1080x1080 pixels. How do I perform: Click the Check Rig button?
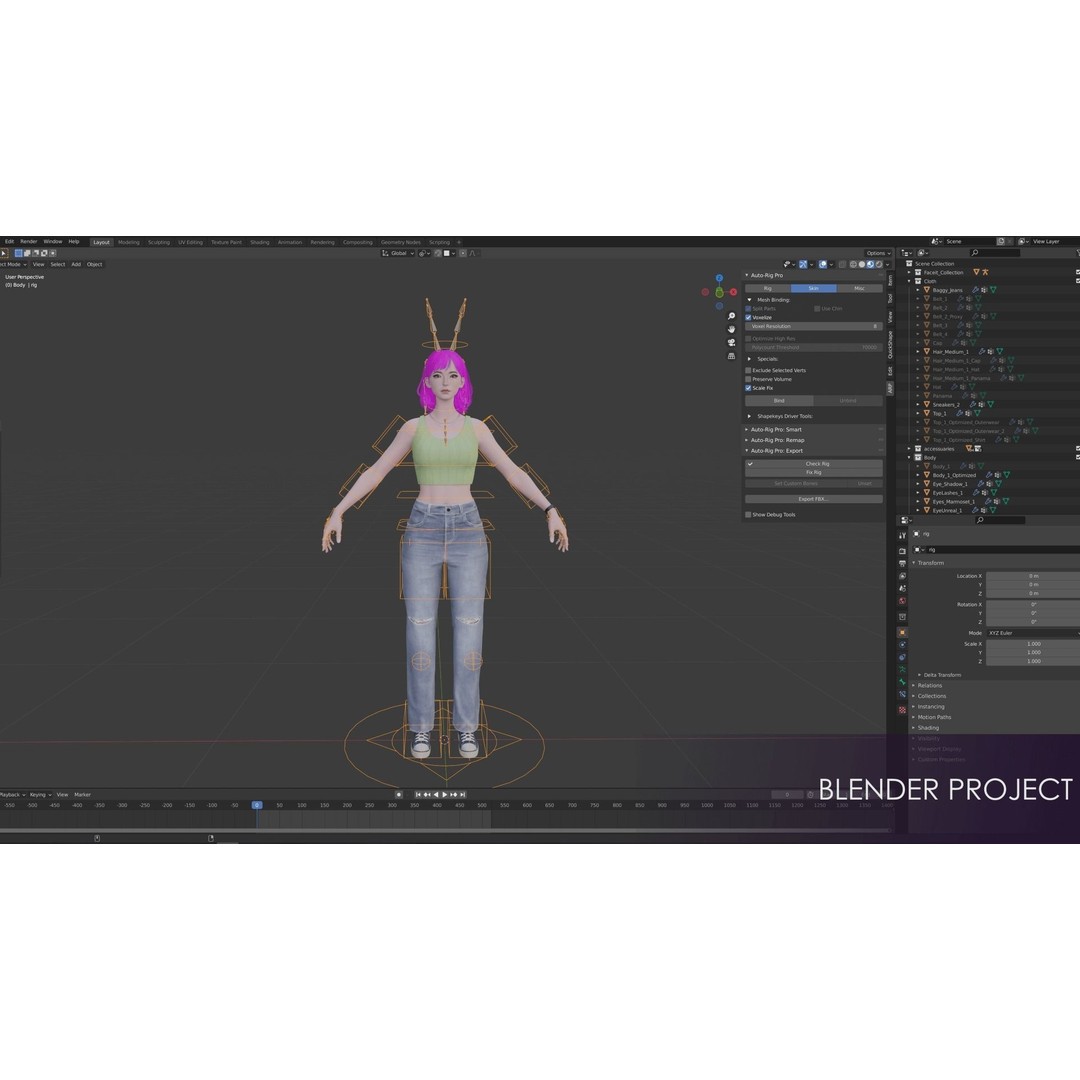click(x=814, y=464)
